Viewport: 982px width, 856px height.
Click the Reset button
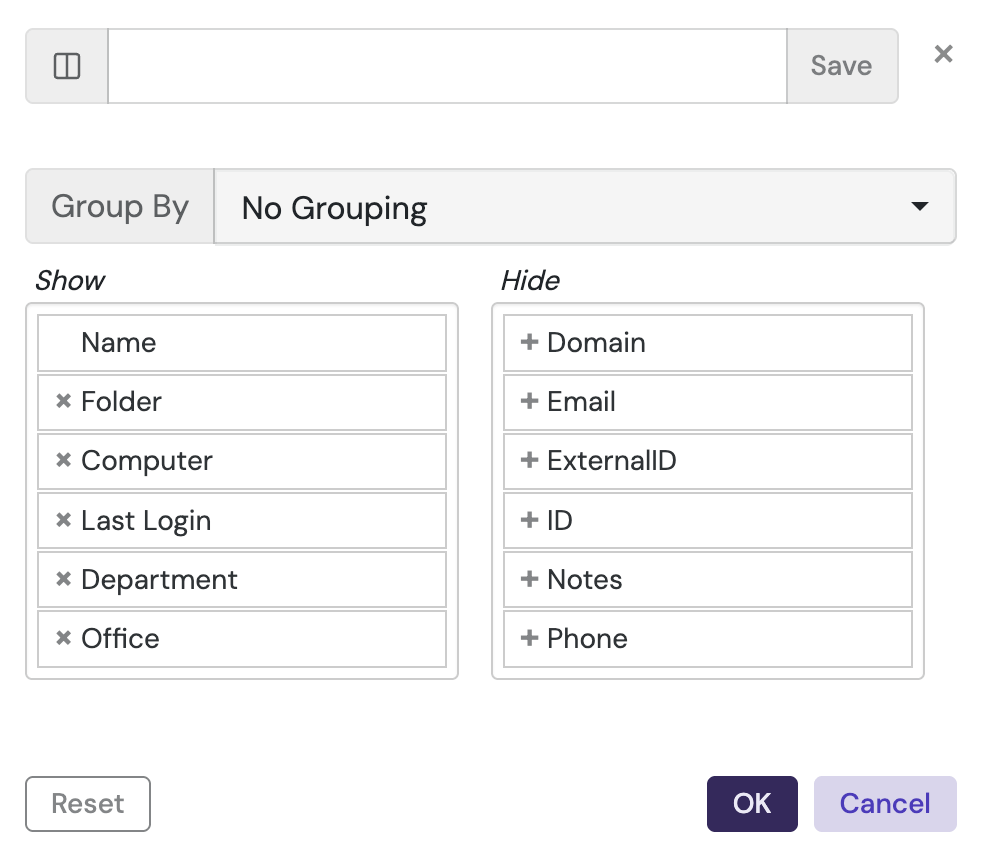tap(88, 804)
